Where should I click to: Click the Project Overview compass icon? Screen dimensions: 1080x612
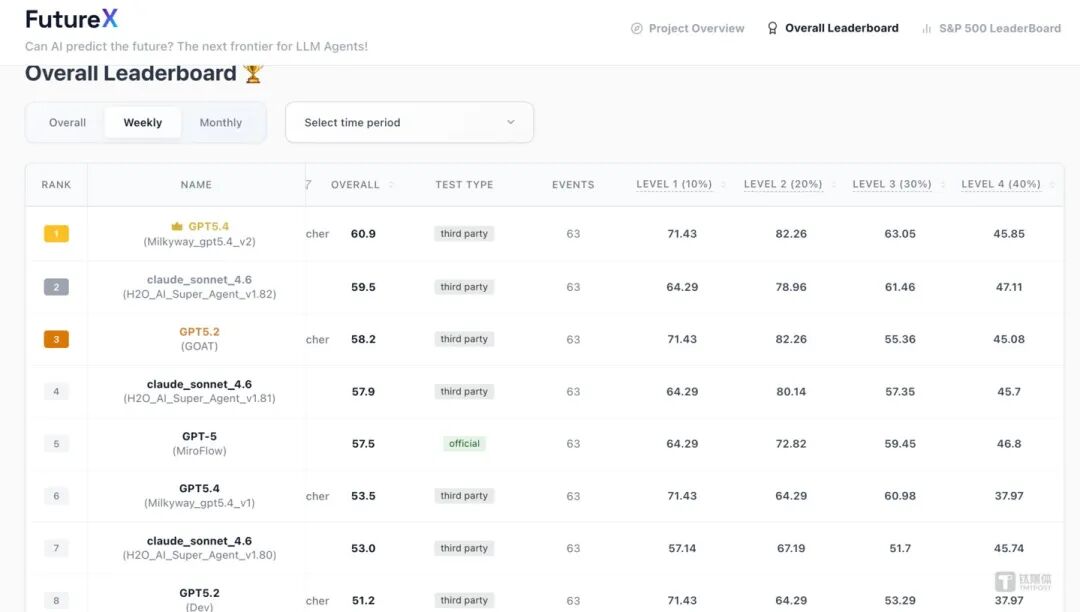click(x=637, y=29)
